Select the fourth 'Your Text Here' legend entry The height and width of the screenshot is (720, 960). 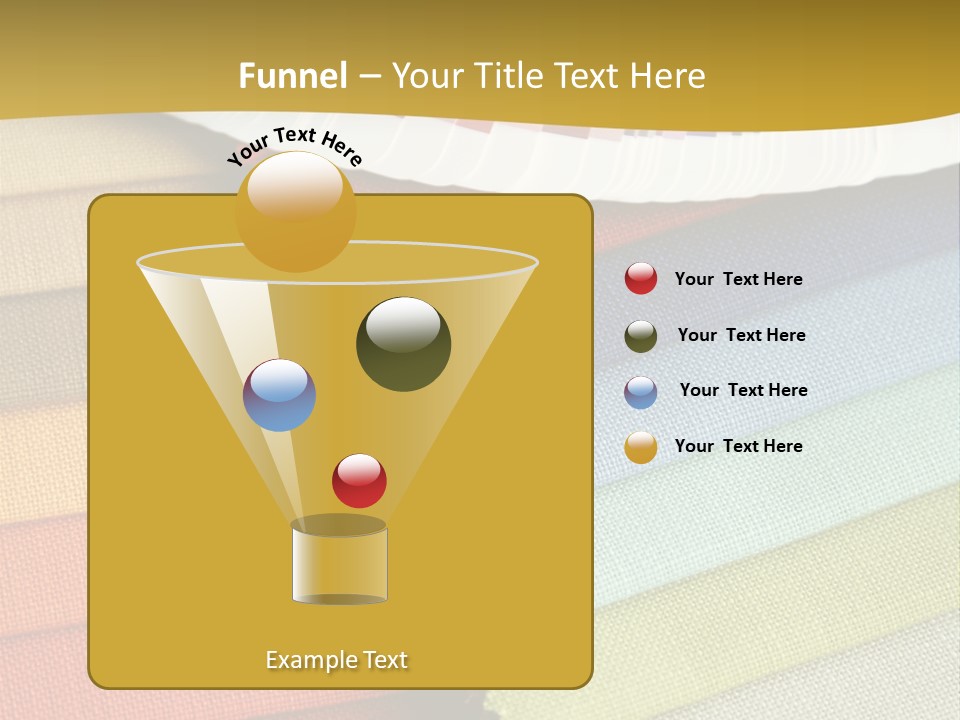(739, 446)
